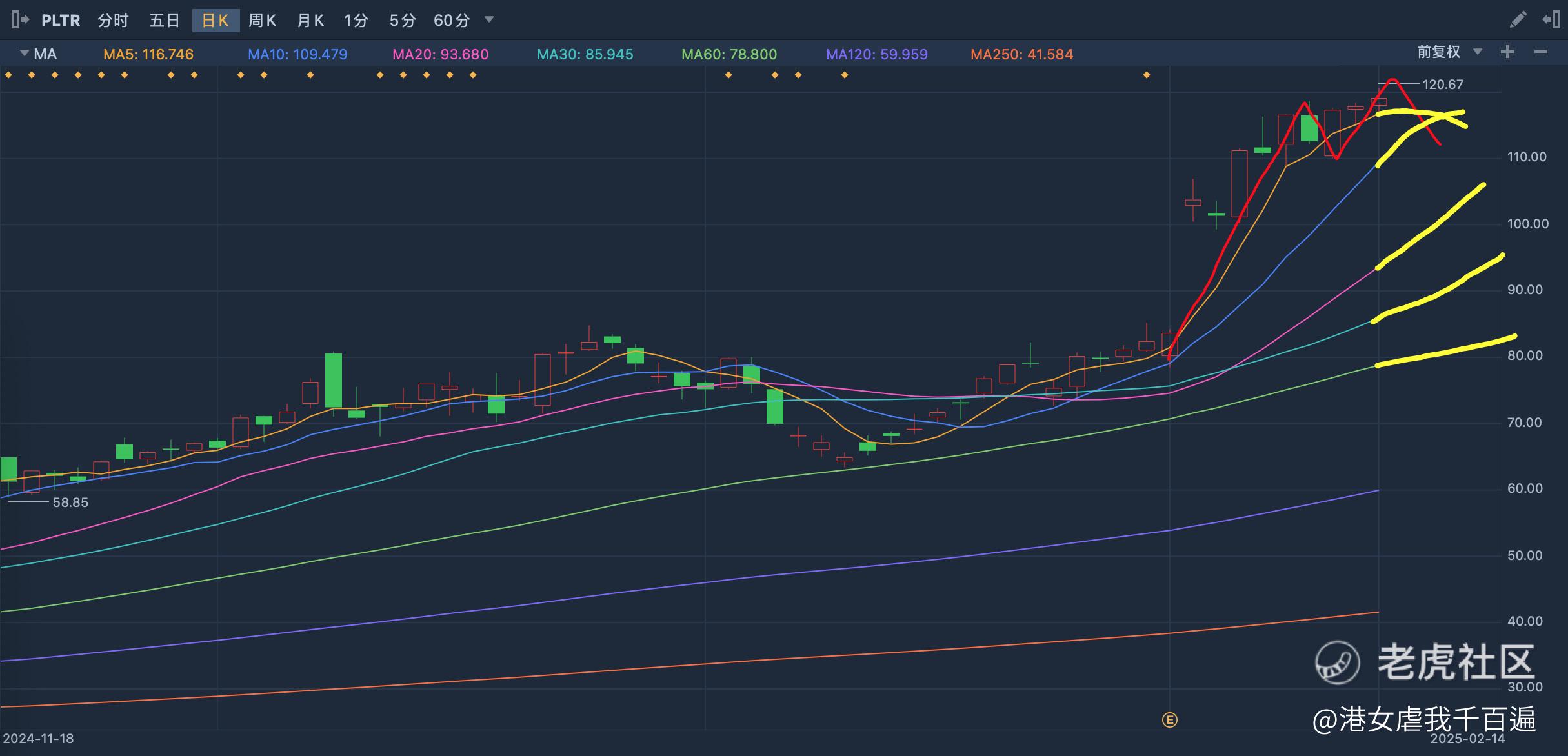This screenshot has height=756, width=1568.
Task: Switch to 周K weekly chart tab
Action: click(x=262, y=21)
